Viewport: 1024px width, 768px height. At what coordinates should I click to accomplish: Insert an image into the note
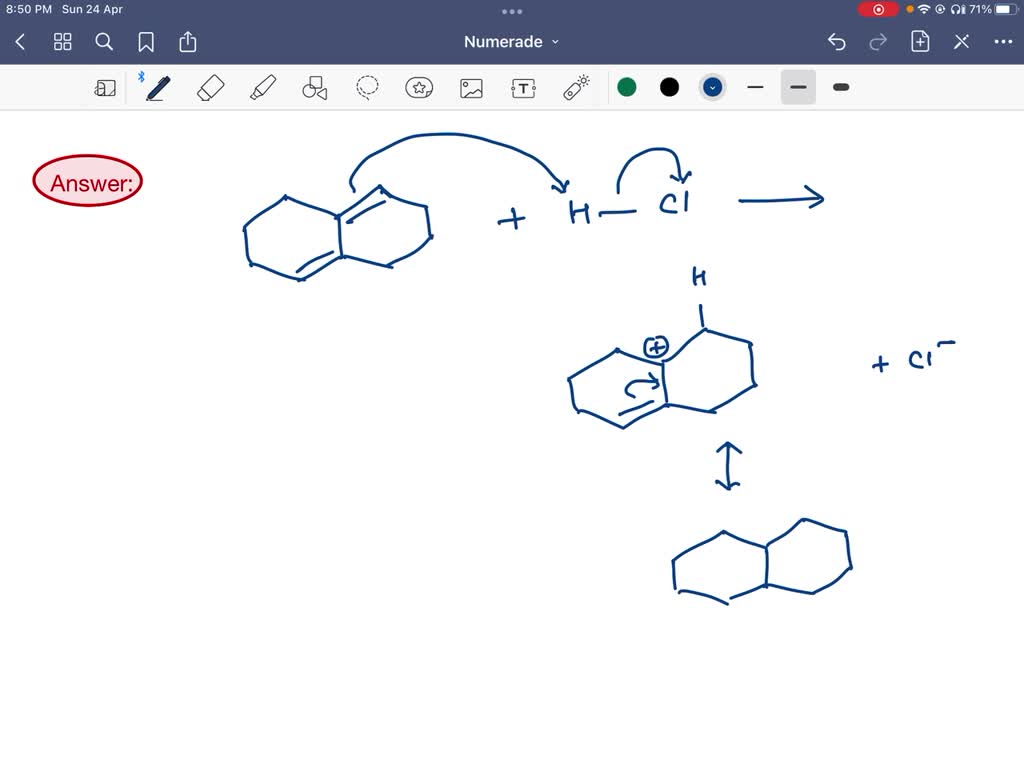pos(471,87)
